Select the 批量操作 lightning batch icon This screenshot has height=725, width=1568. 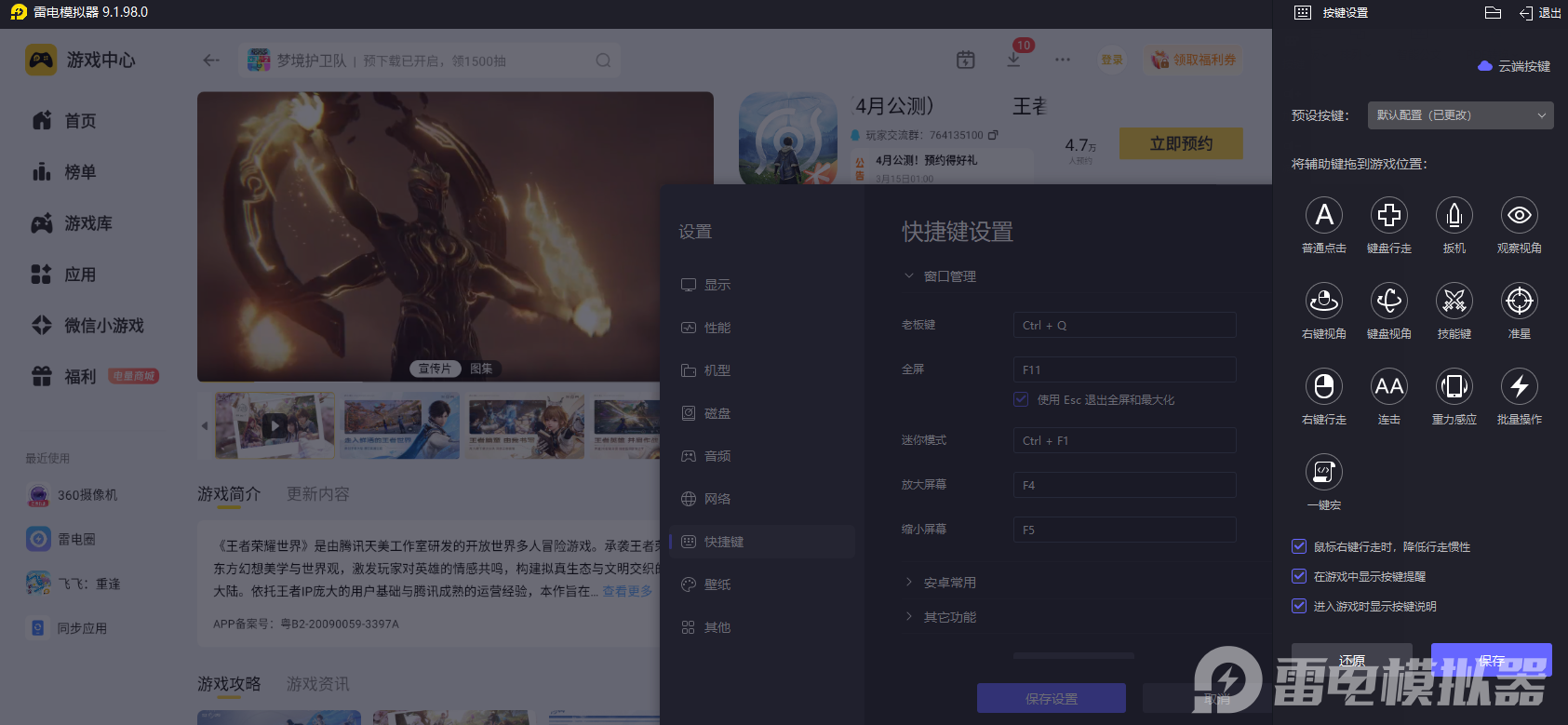(1520, 386)
